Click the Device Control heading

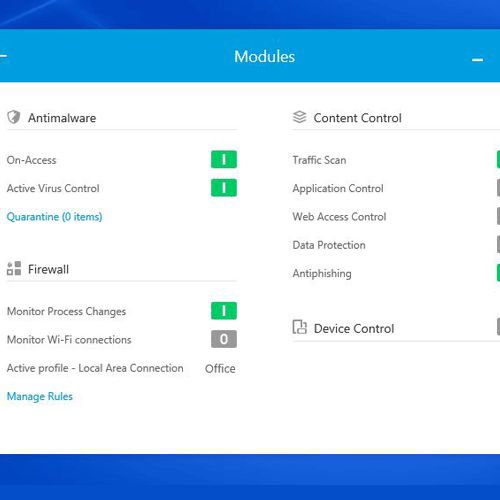(x=354, y=329)
